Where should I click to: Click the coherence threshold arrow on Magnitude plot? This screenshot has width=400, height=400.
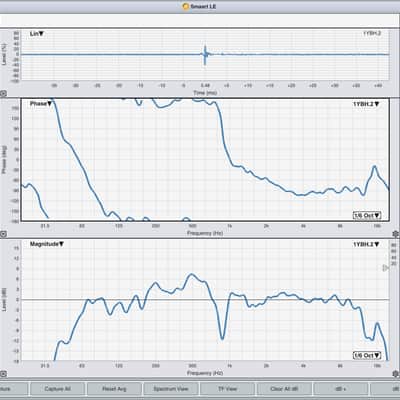point(385,268)
